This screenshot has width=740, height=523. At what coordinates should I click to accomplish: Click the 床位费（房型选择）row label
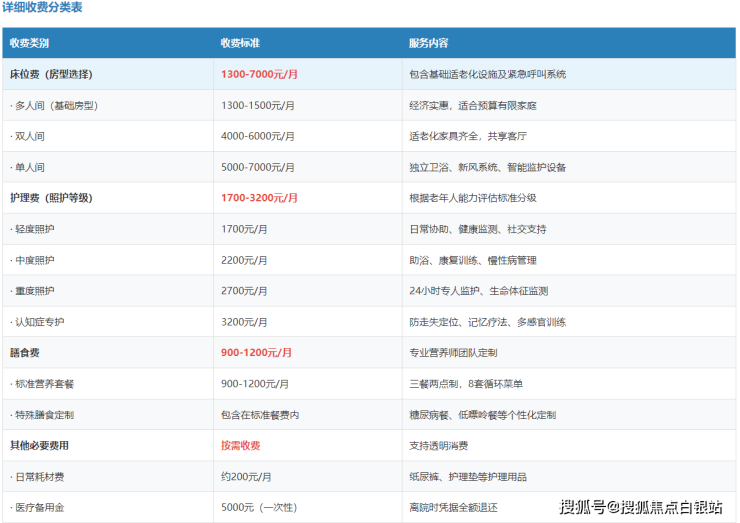(x=51, y=74)
